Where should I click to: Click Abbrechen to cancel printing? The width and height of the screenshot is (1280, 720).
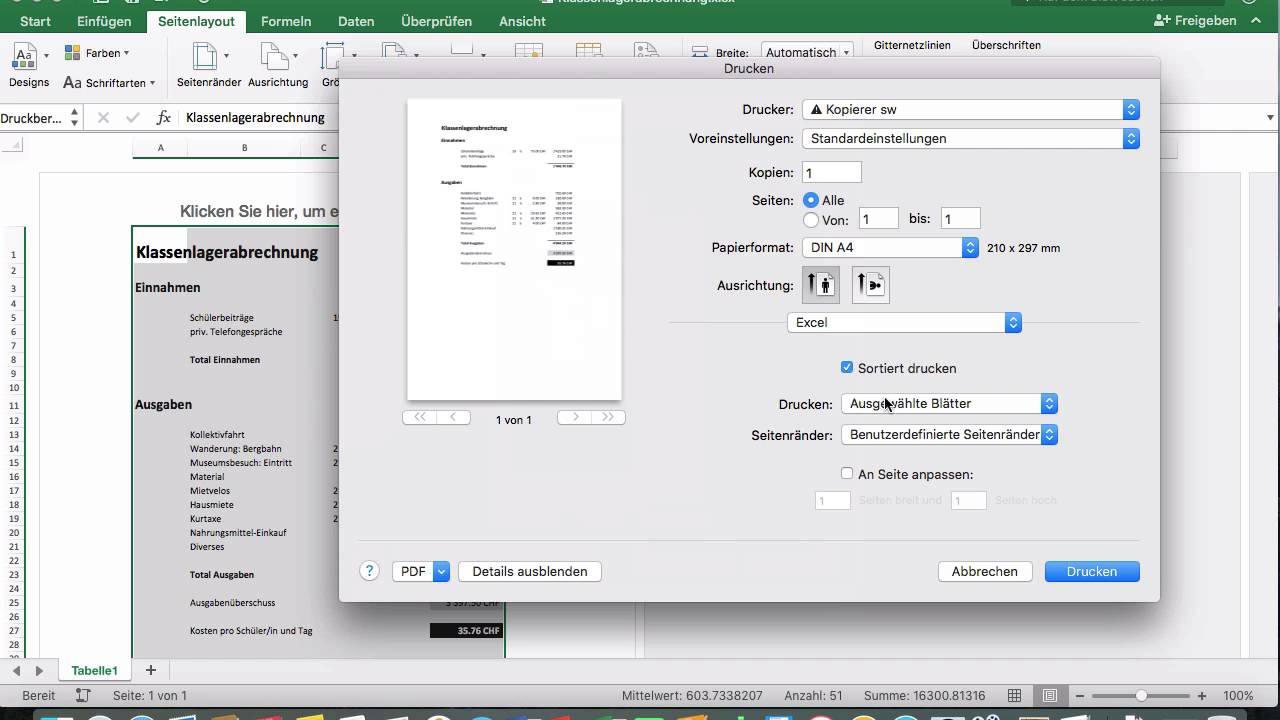pos(985,572)
